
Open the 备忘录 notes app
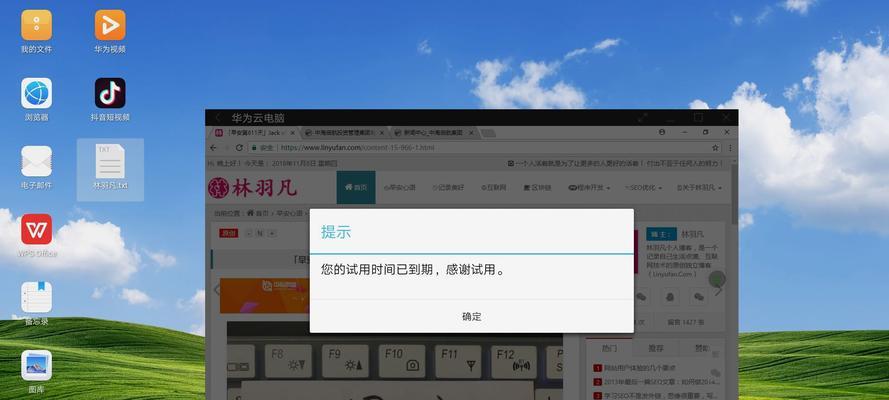36,304
